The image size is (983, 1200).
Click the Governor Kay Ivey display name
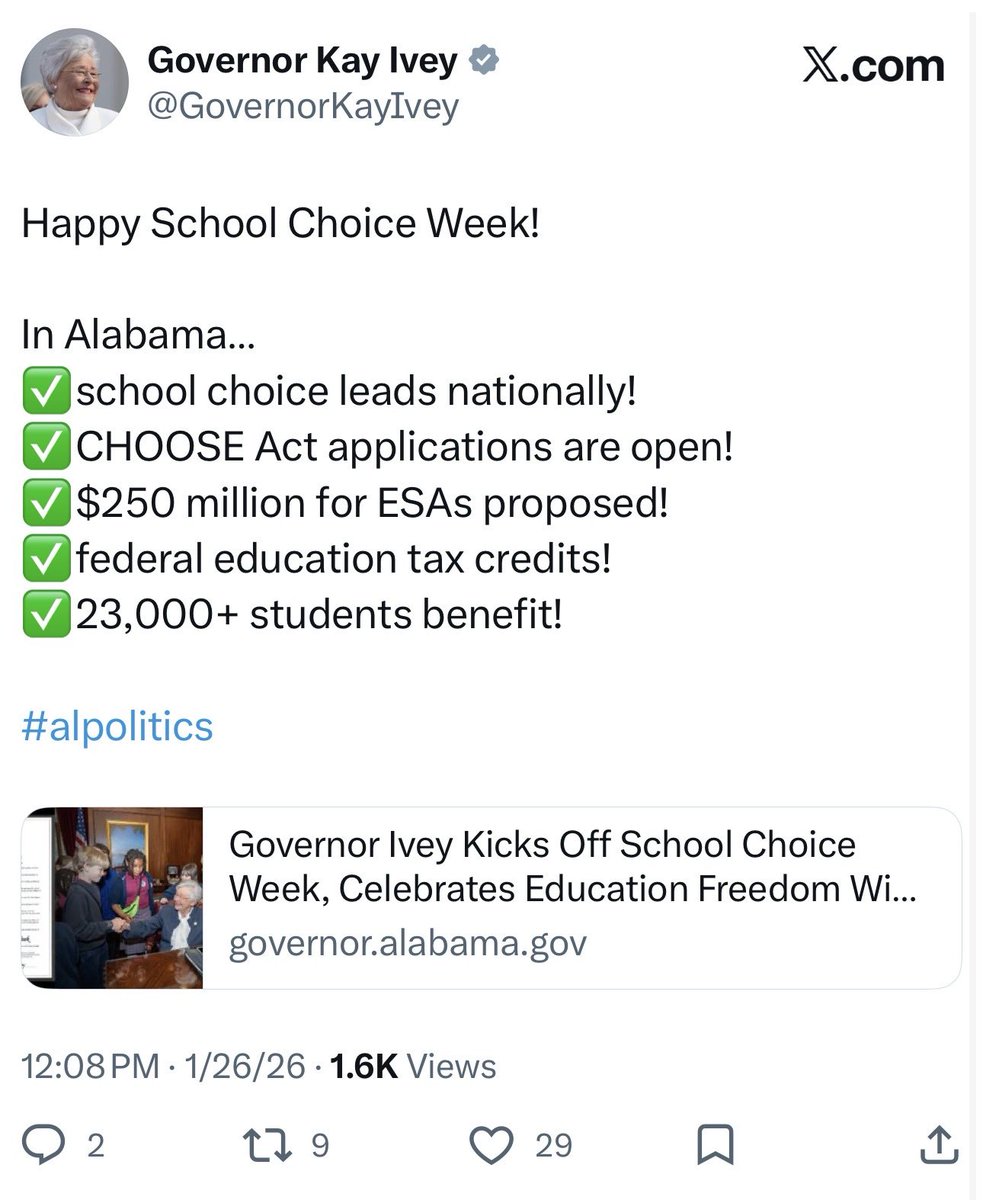coord(303,61)
